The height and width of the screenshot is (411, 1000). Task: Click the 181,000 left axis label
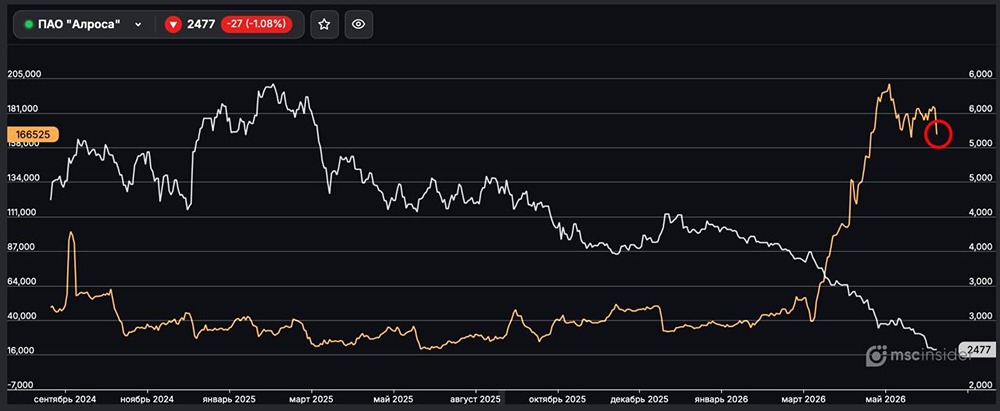coord(24,109)
